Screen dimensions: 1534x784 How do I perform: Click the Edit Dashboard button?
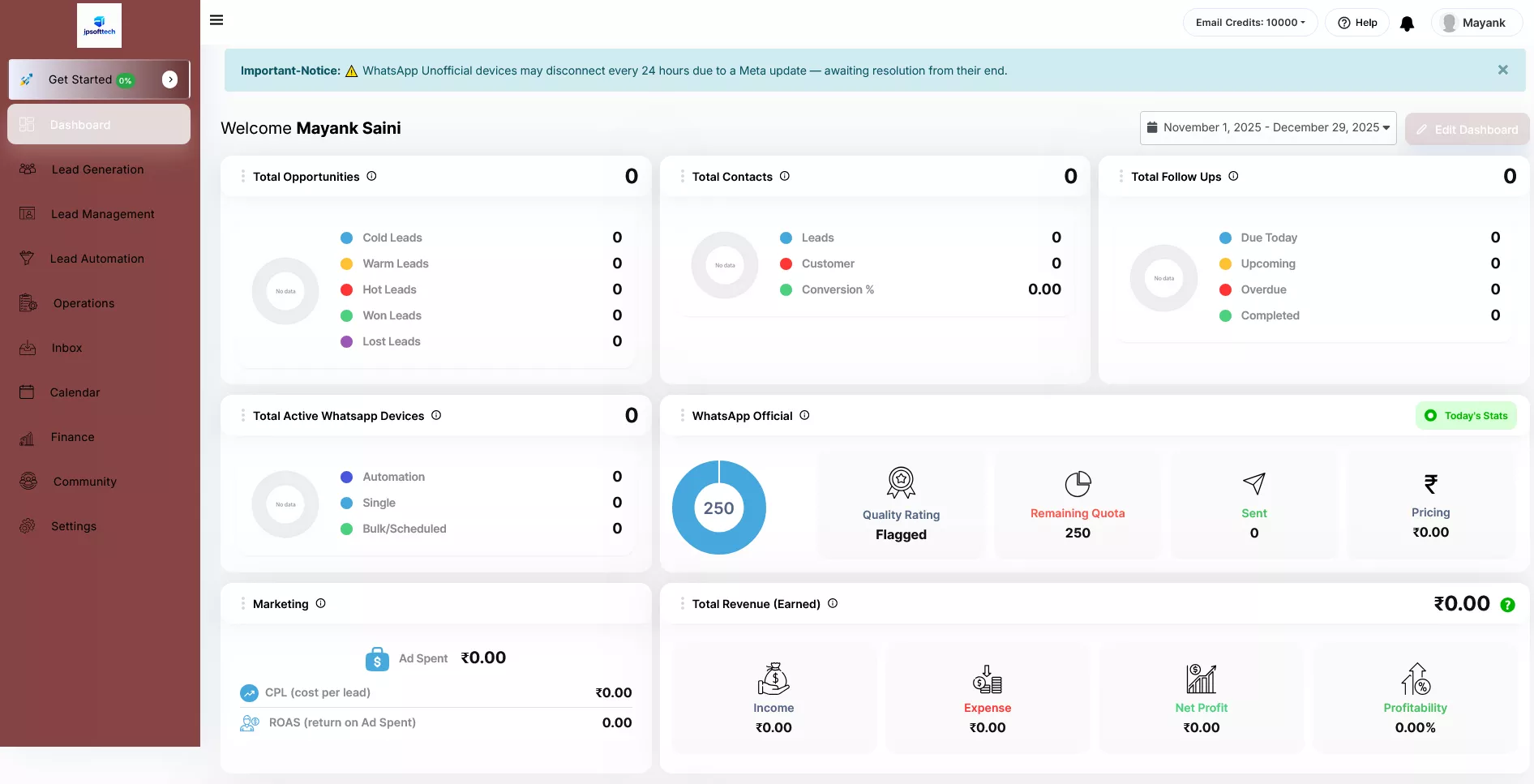coord(1467,130)
